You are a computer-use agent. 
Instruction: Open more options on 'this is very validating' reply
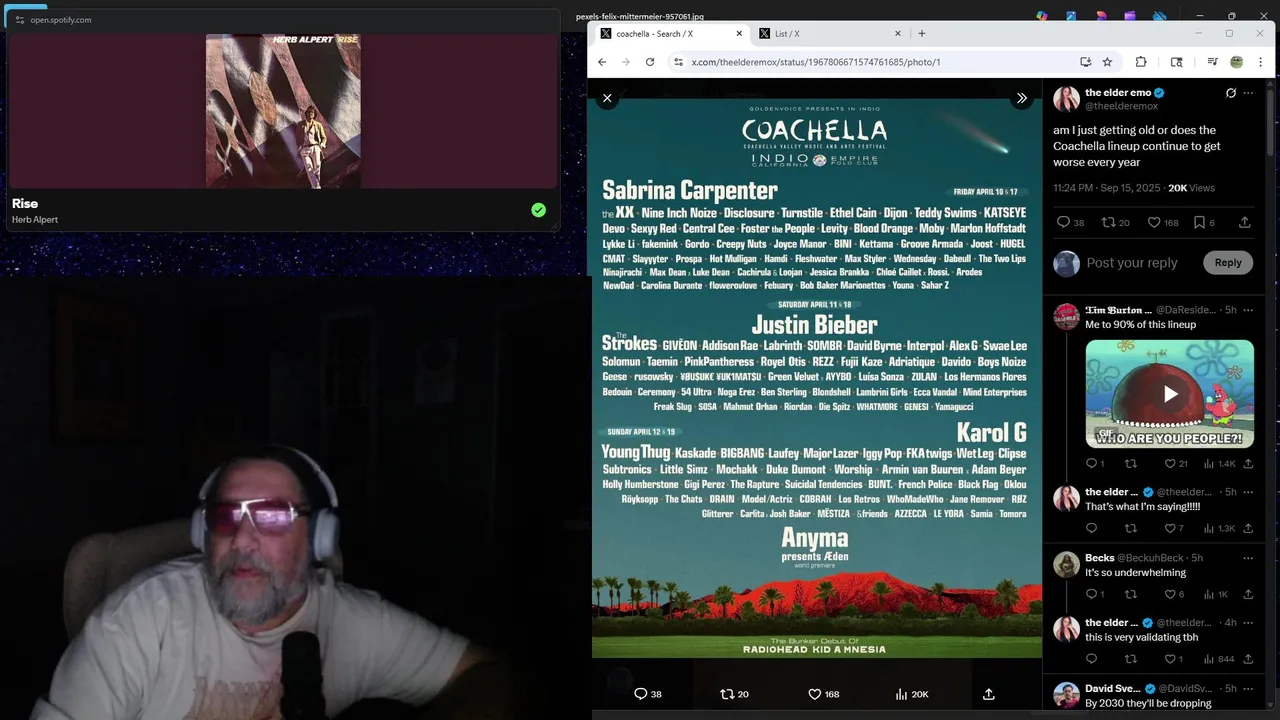1248,623
